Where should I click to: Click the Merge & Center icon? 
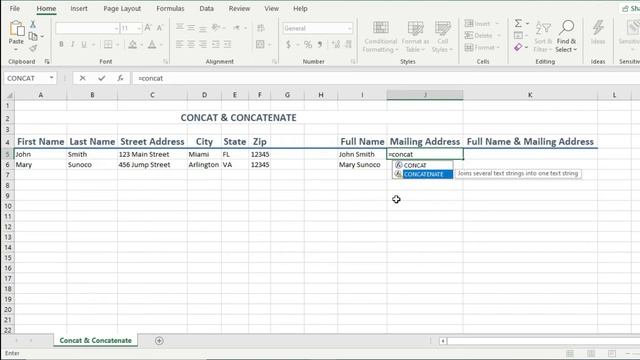(x=260, y=44)
